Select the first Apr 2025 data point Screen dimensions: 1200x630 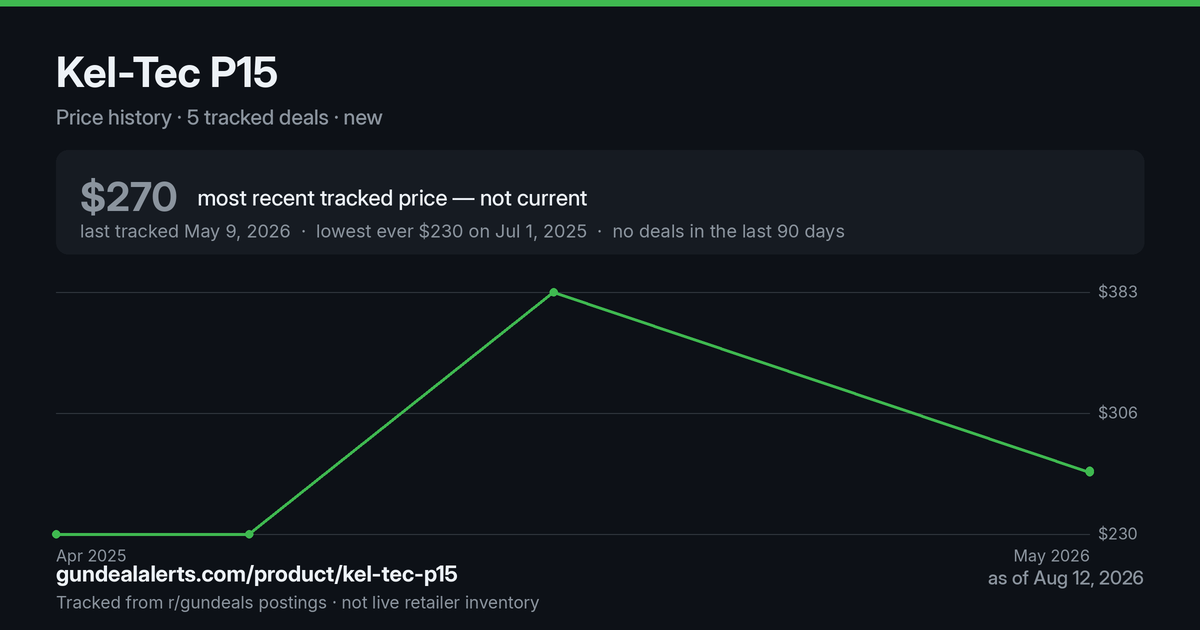tap(56, 534)
